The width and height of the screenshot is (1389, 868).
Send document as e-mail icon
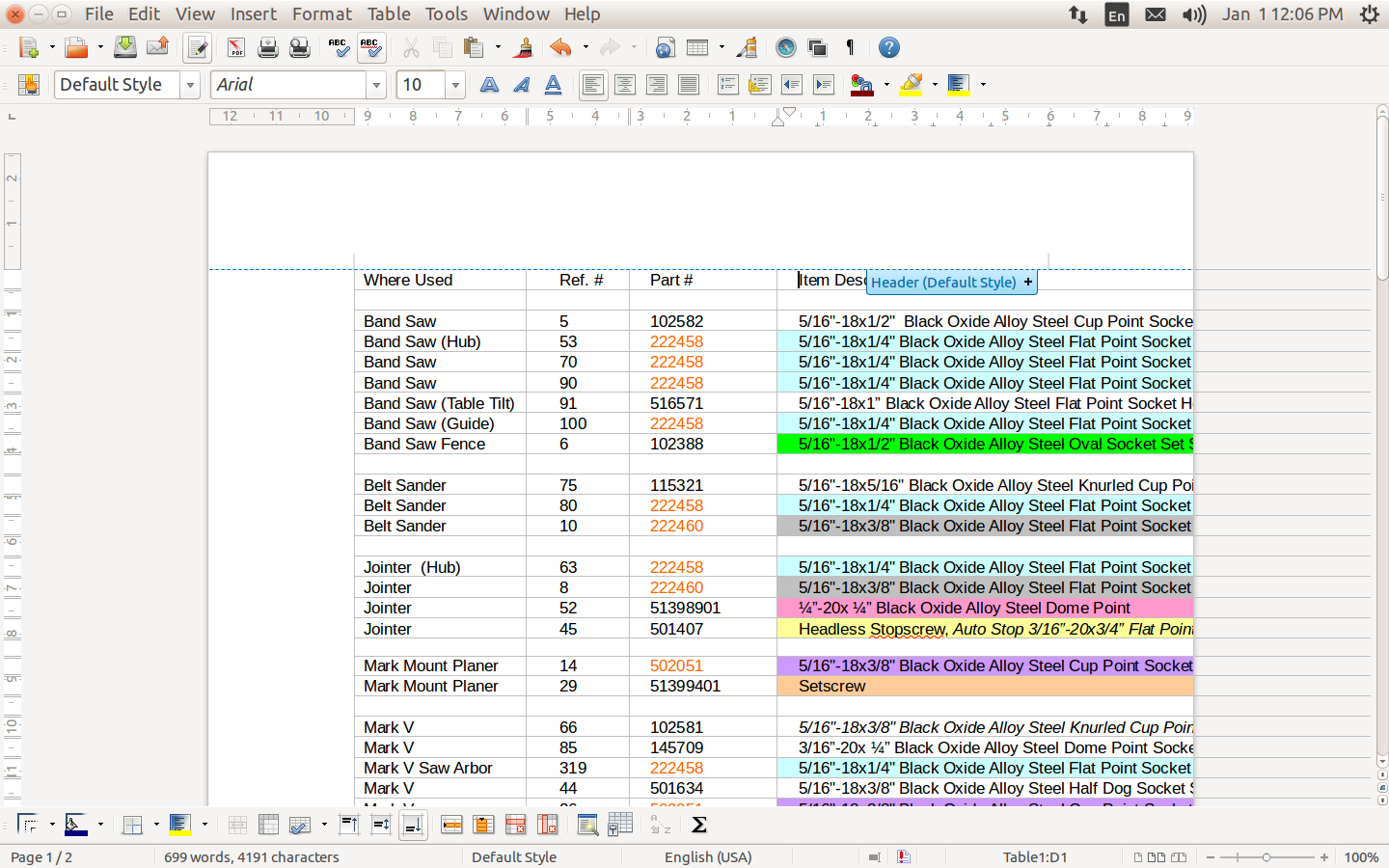click(x=157, y=47)
